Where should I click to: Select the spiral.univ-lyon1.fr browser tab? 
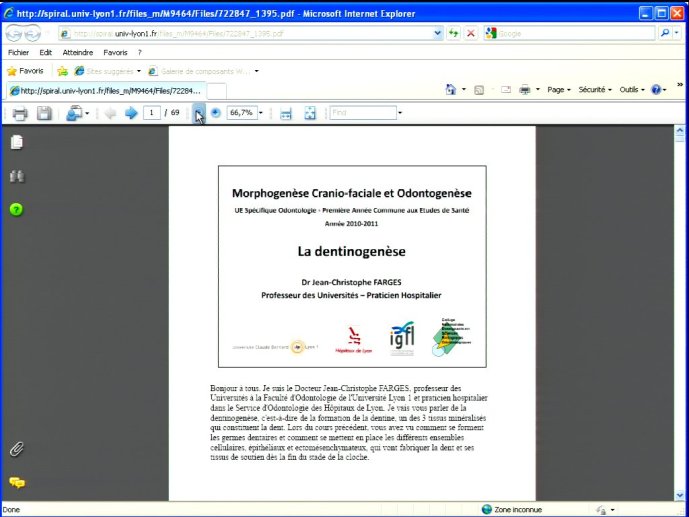coord(106,91)
